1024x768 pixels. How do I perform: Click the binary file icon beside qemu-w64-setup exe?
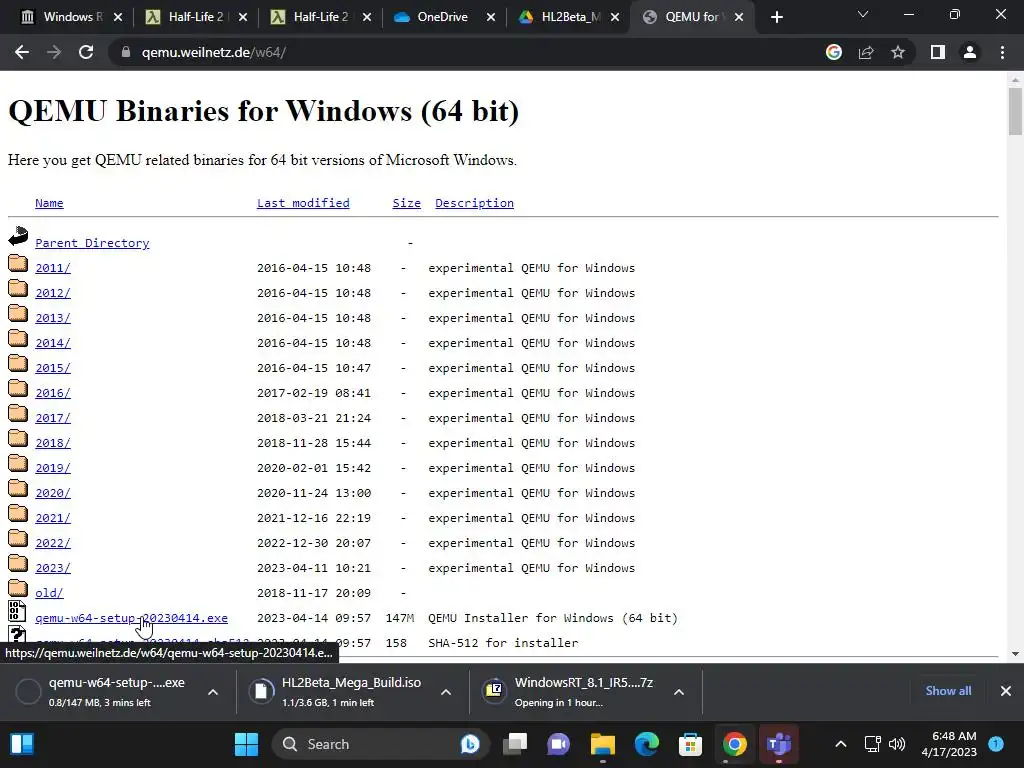pyautogui.click(x=17, y=611)
